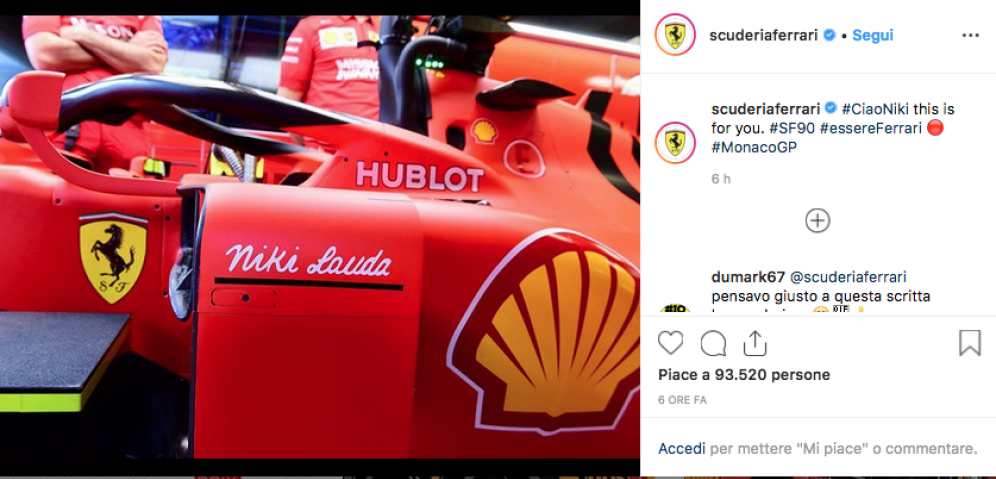The height and width of the screenshot is (479, 996).
Task: Open the #MonacoGP hashtag link
Action: [x=749, y=146]
